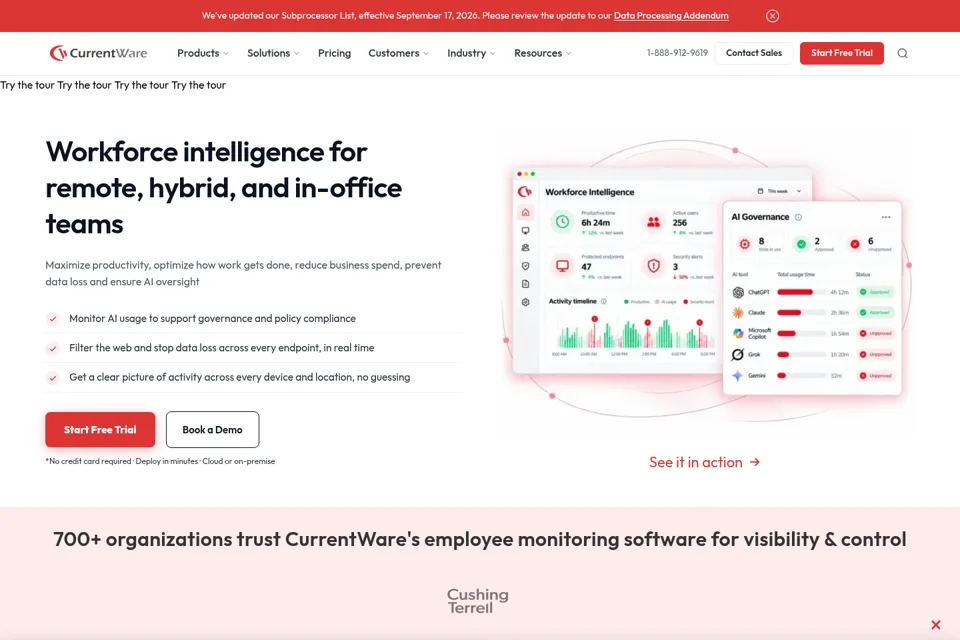960x640 pixels.
Task: Click the AI Governance info icon
Action: pyautogui.click(x=798, y=217)
